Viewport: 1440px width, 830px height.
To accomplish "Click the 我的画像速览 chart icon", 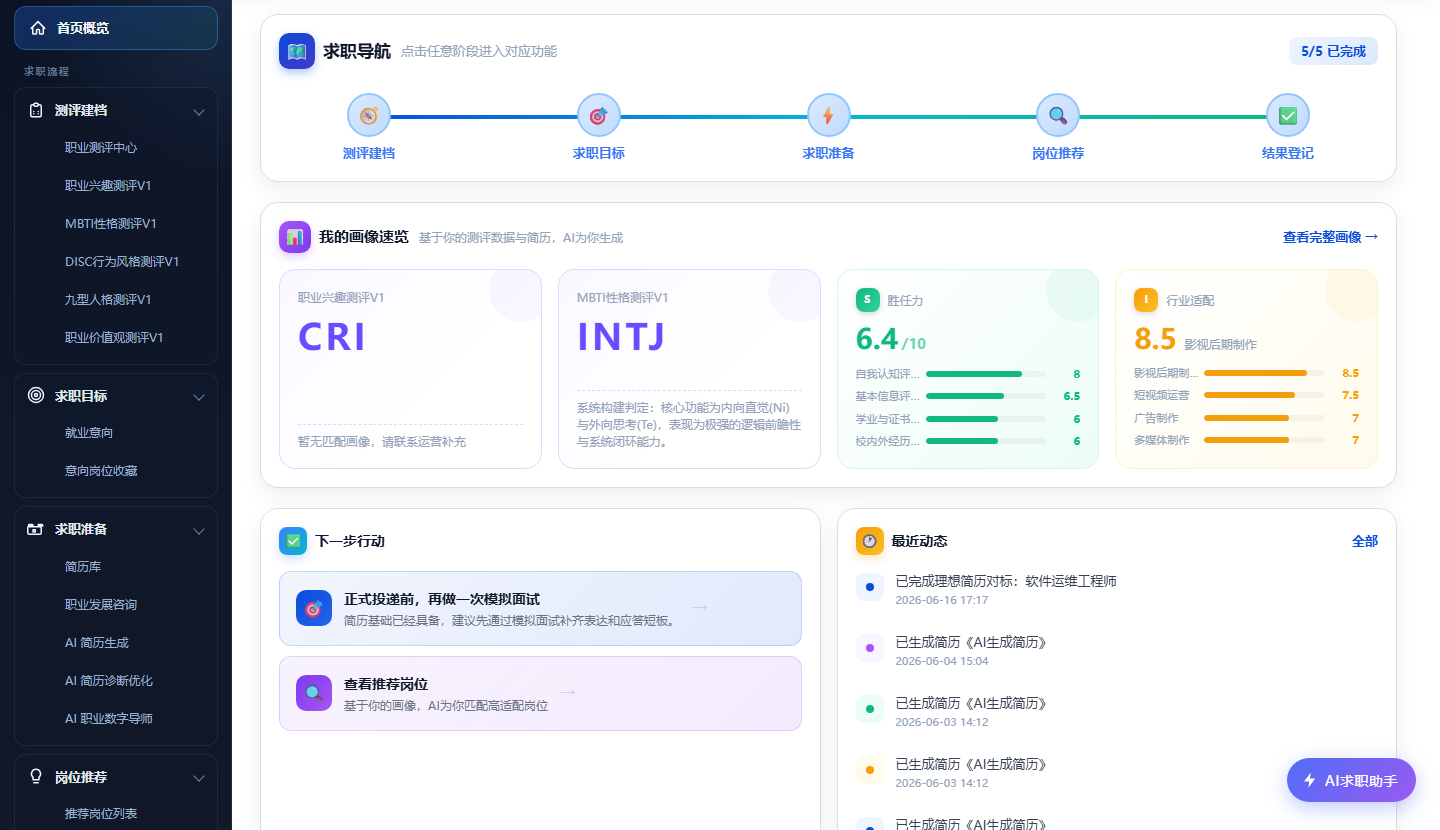I will click(295, 237).
